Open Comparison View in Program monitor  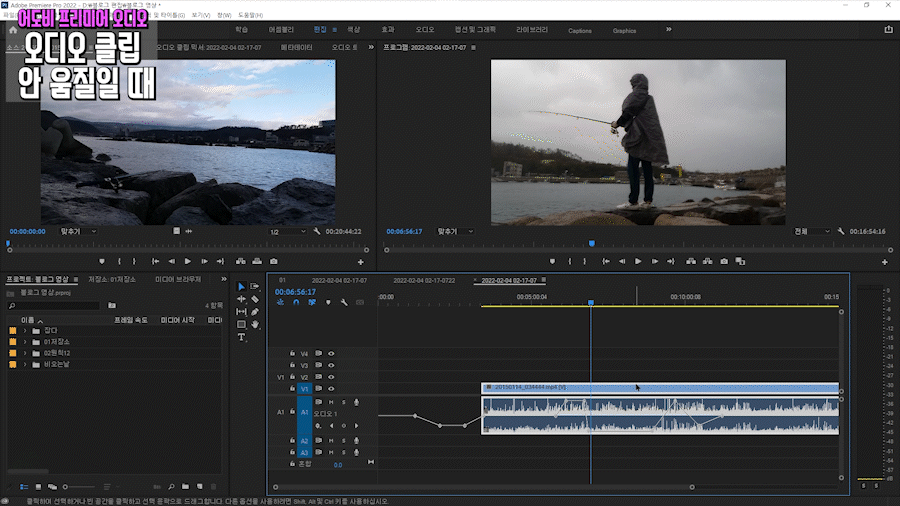[740, 262]
